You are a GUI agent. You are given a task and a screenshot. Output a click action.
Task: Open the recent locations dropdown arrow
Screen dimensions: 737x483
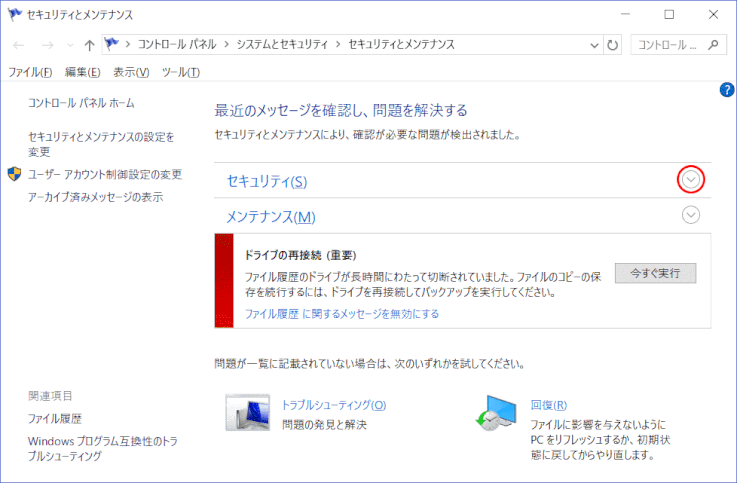(x=70, y=45)
